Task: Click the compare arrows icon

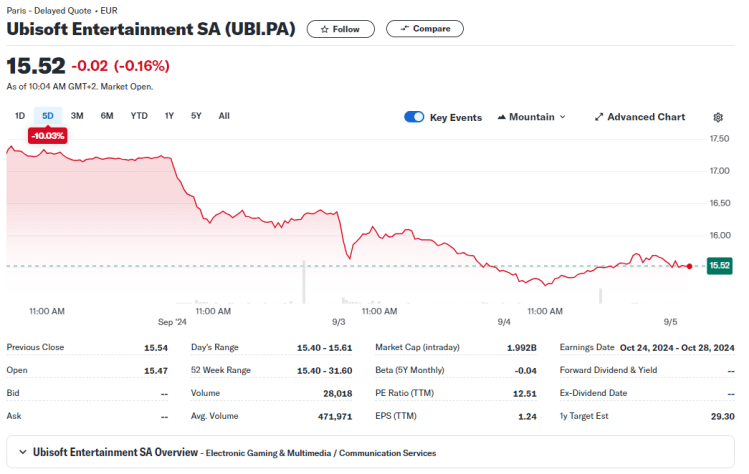Action: click(405, 29)
